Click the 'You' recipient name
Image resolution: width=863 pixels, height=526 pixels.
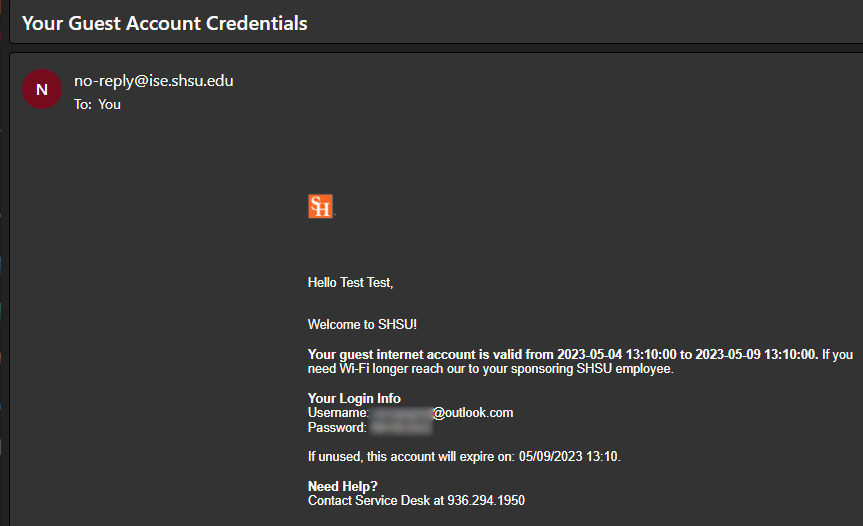pyautogui.click(x=109, y=103)
